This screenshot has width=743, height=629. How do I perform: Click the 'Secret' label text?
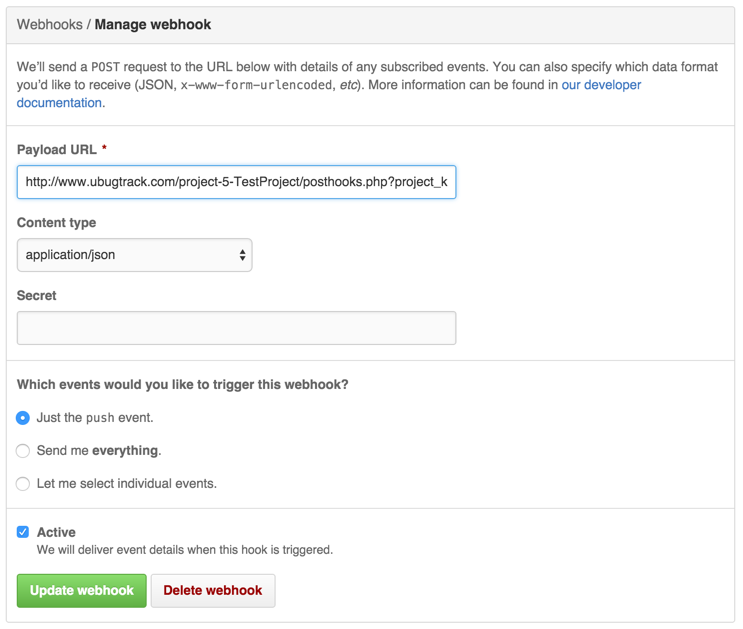coord(37,296)
